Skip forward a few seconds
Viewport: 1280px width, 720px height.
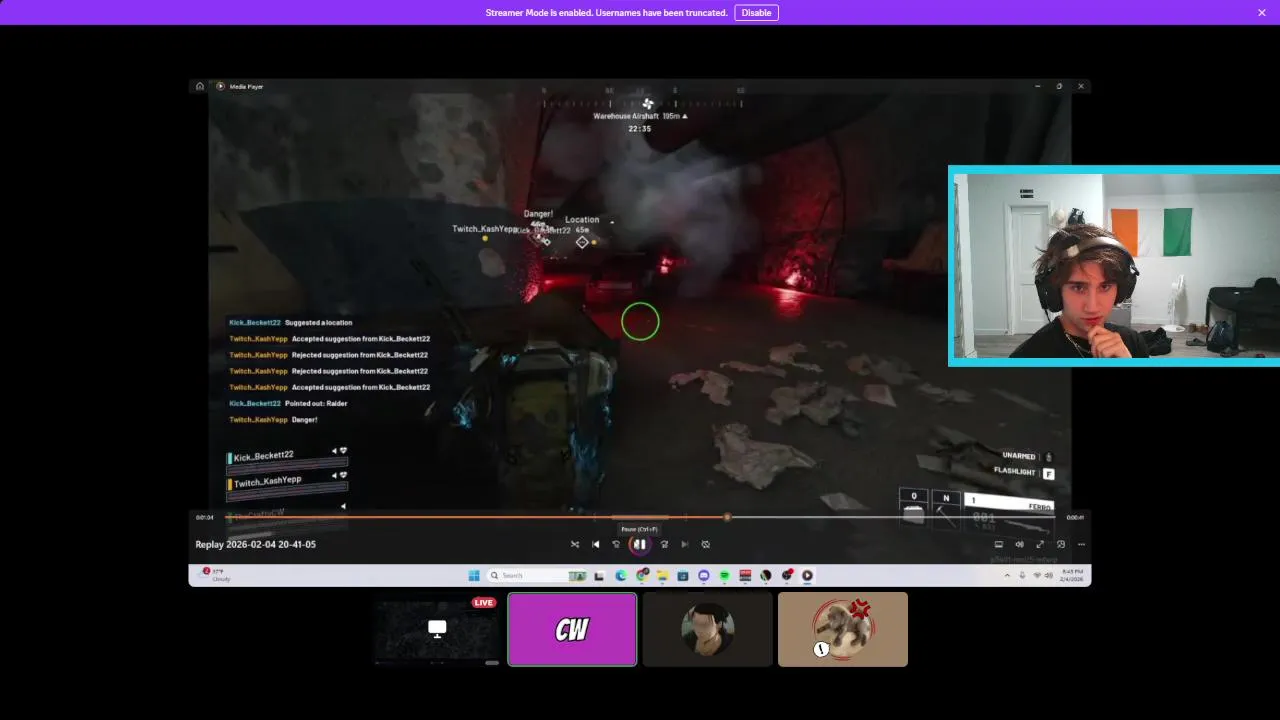pyautogui.click(x=664, y=544)
